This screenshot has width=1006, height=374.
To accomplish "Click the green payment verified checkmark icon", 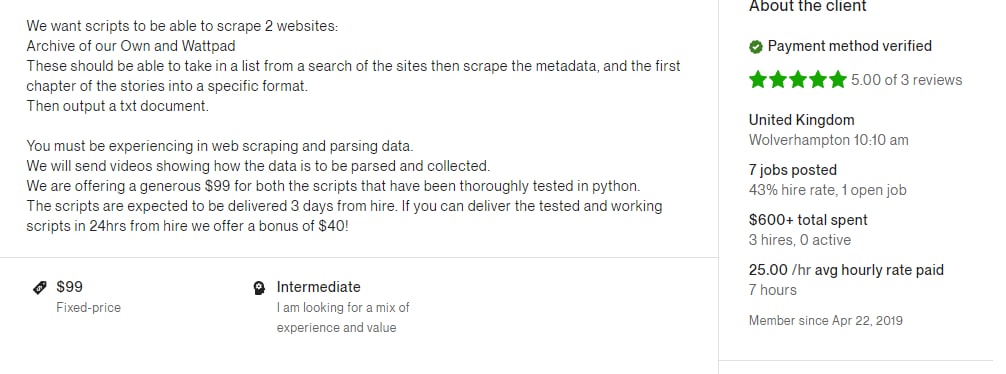I will [x=756, y=46].
